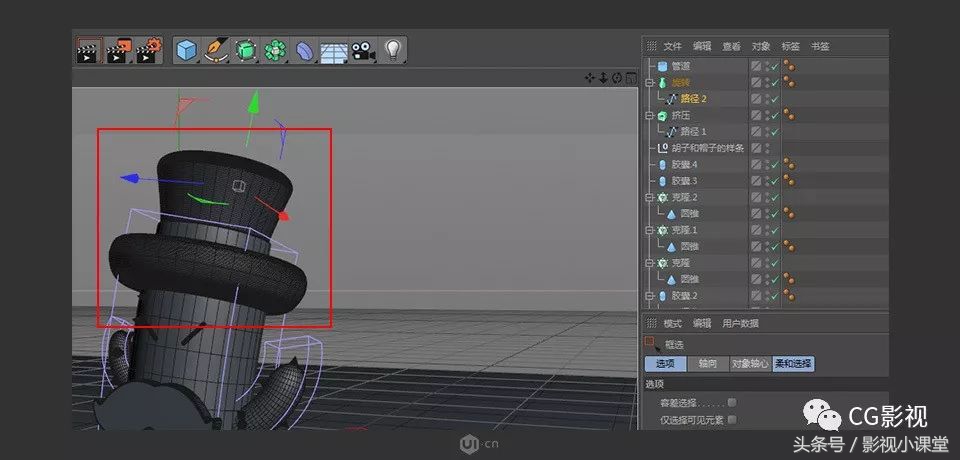
Task: Select the Cube primitive tool
Action: [x=187, y=50]
